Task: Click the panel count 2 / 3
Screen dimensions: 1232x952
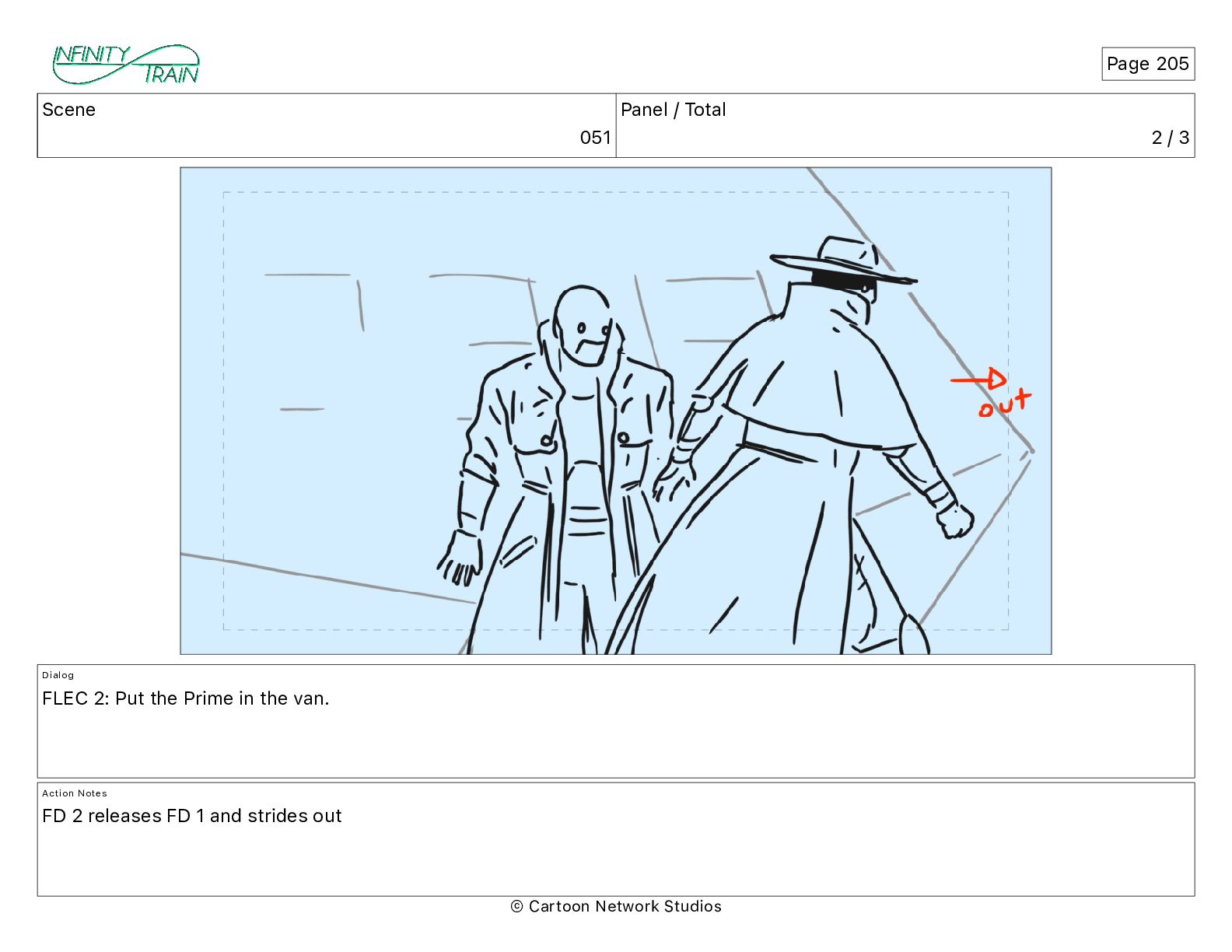Action: click(x=1170, y=138)
